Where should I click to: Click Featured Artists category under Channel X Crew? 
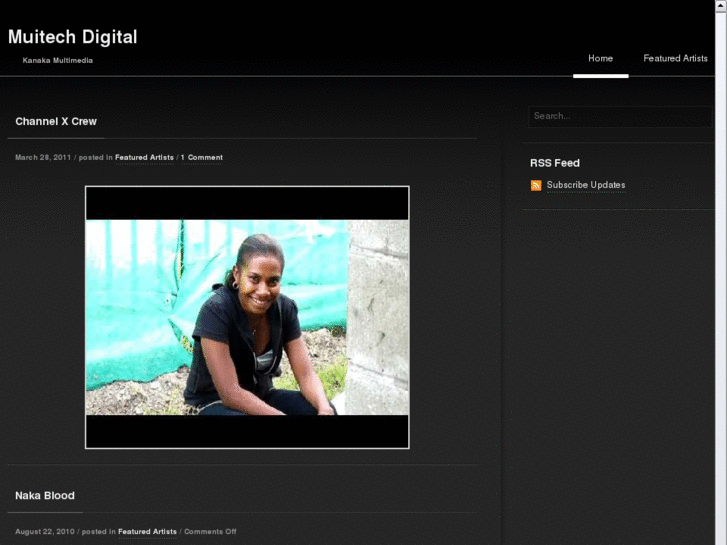(x=144, y=157)
